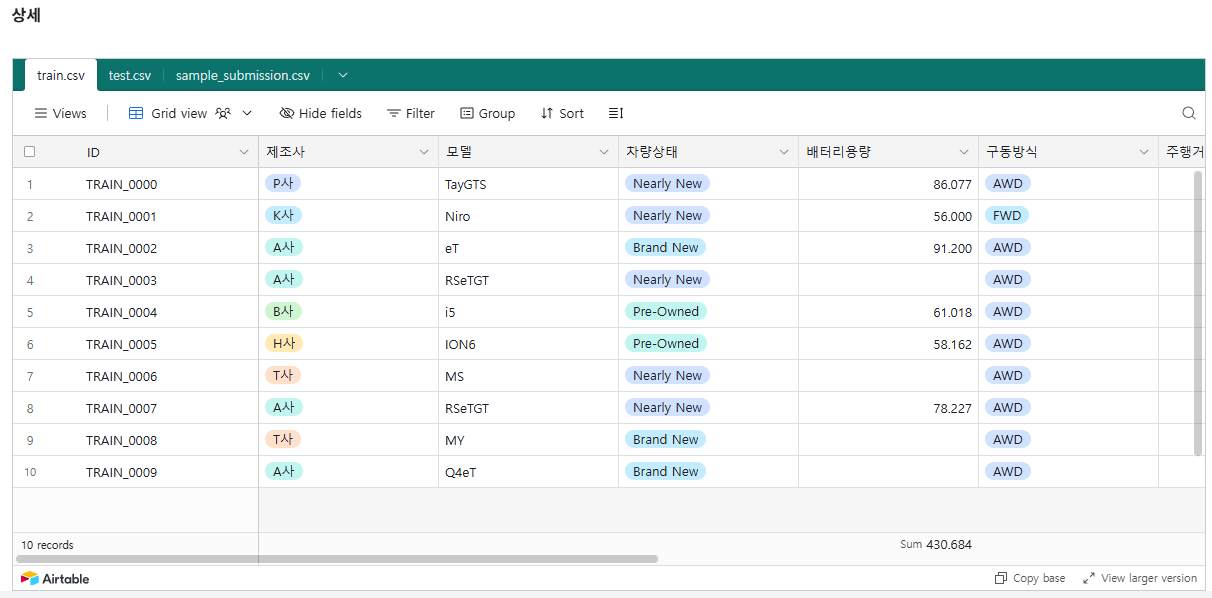Viewport: 1212px width, 598px height.
Task: Open the 배터리용량 column dropdown arrow
Action: coord(964,152)
